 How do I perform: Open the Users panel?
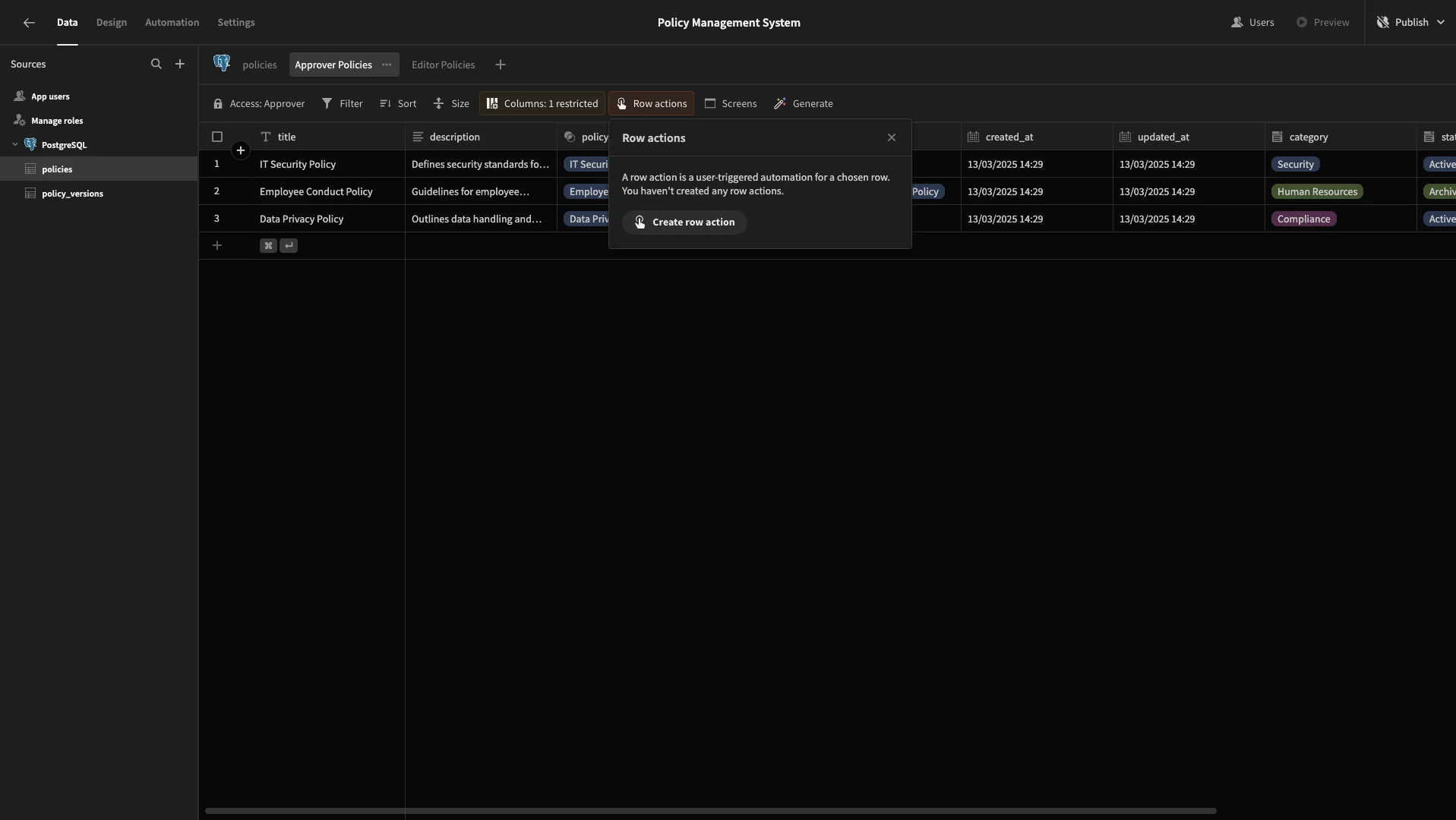1252,23
